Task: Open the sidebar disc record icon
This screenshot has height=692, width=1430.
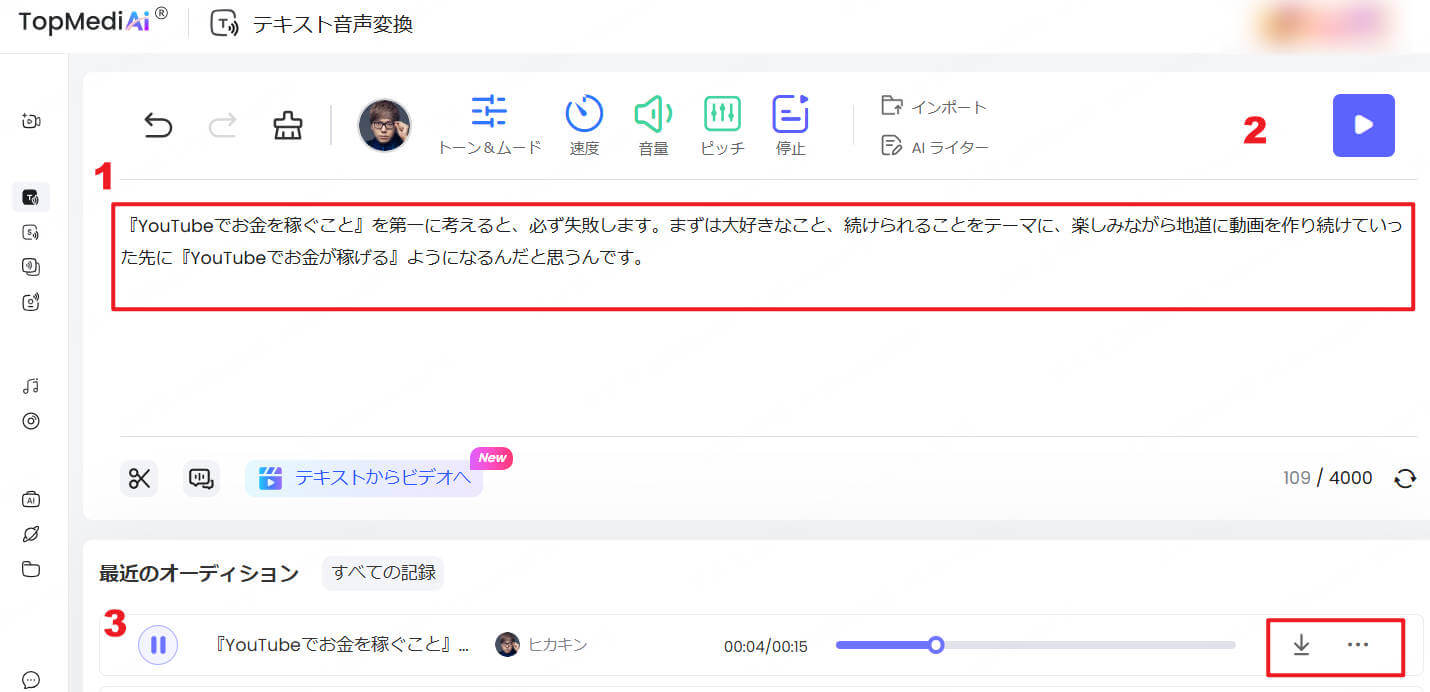Action: (x=31, y=421)
